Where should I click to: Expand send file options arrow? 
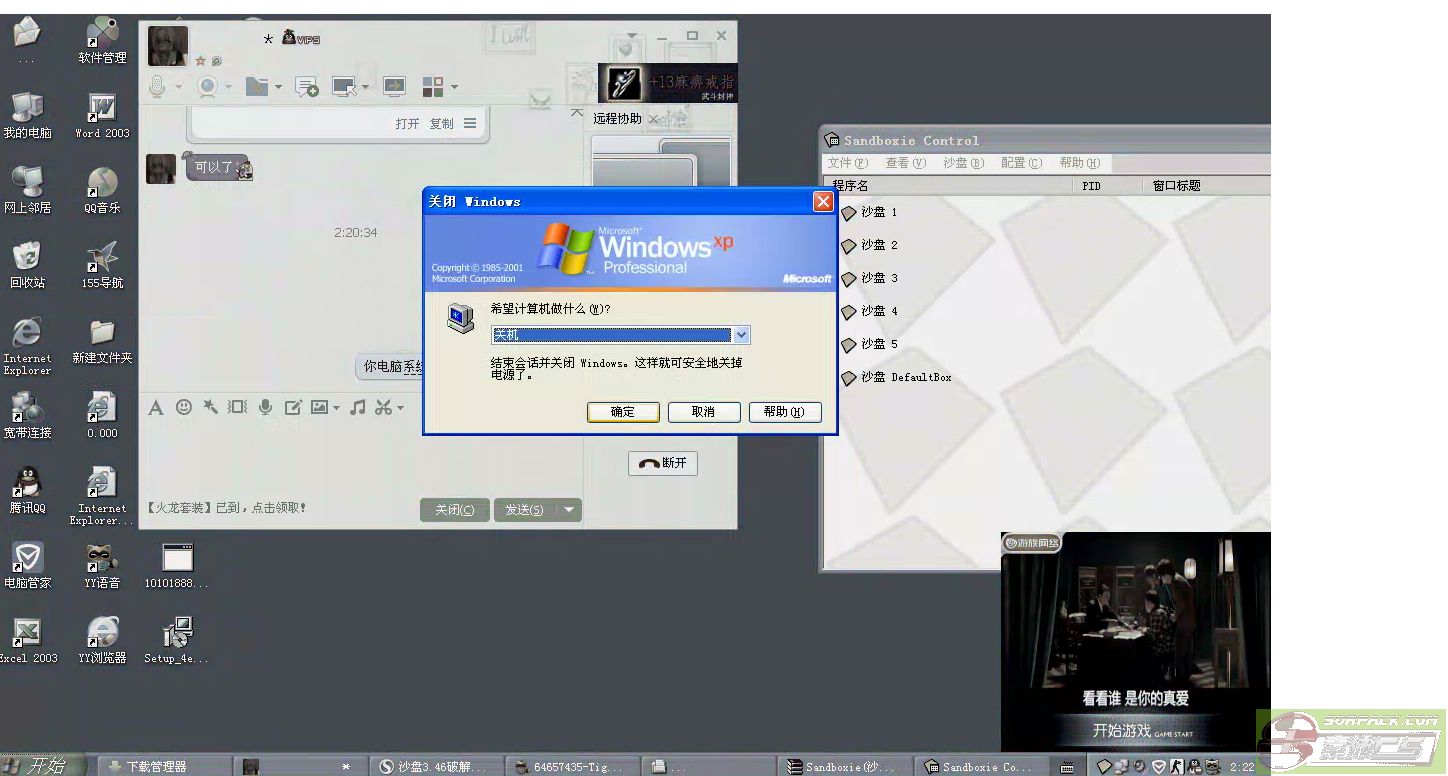tap(279, 88)
